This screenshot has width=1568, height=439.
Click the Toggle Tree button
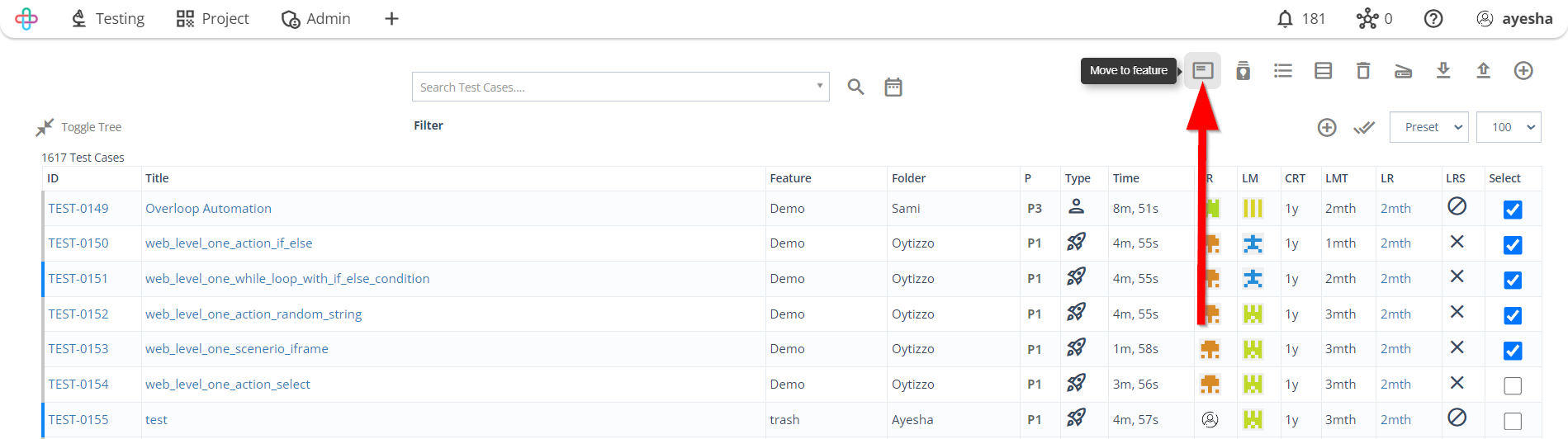79,127
